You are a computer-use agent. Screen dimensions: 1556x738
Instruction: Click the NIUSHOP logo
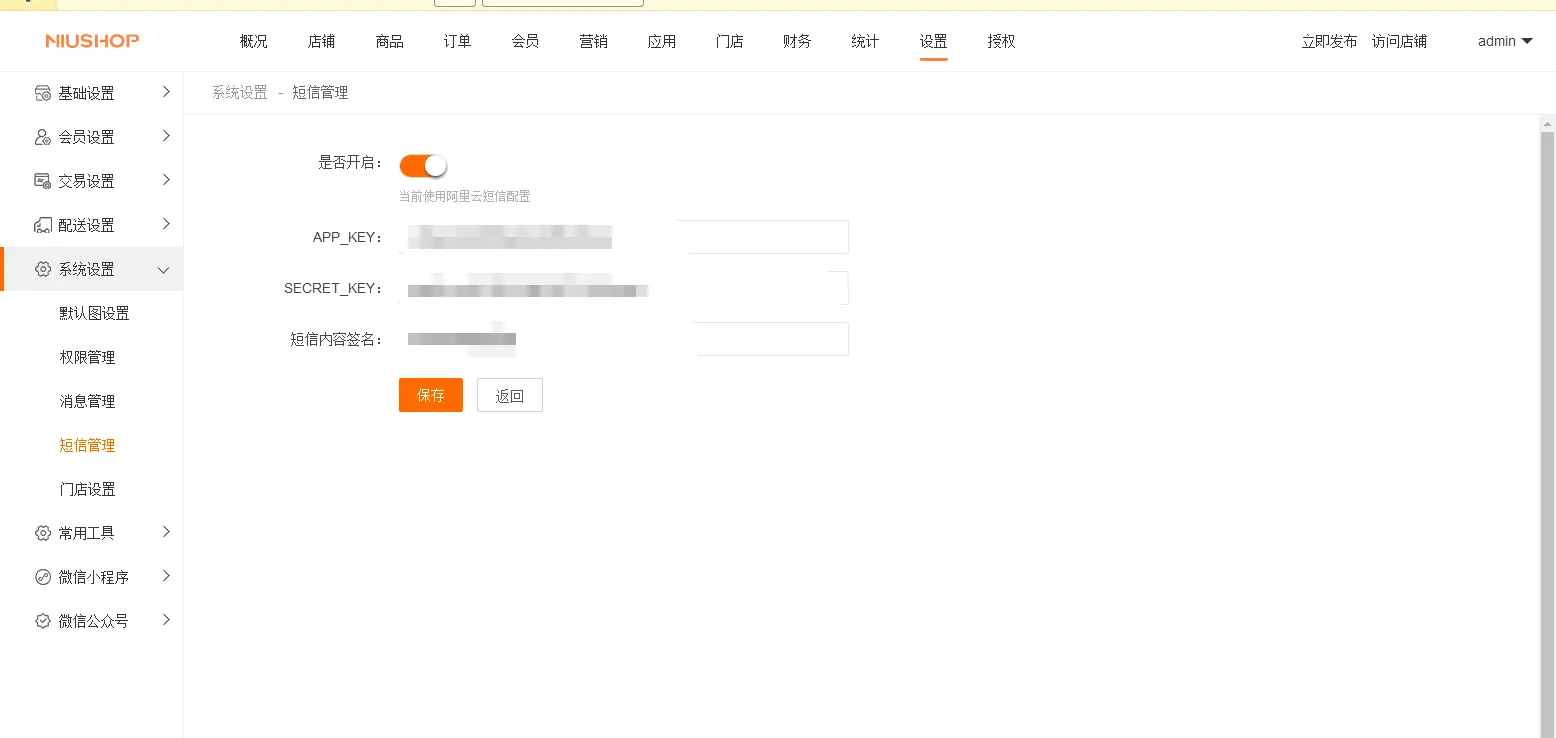(x=92, y=41)
